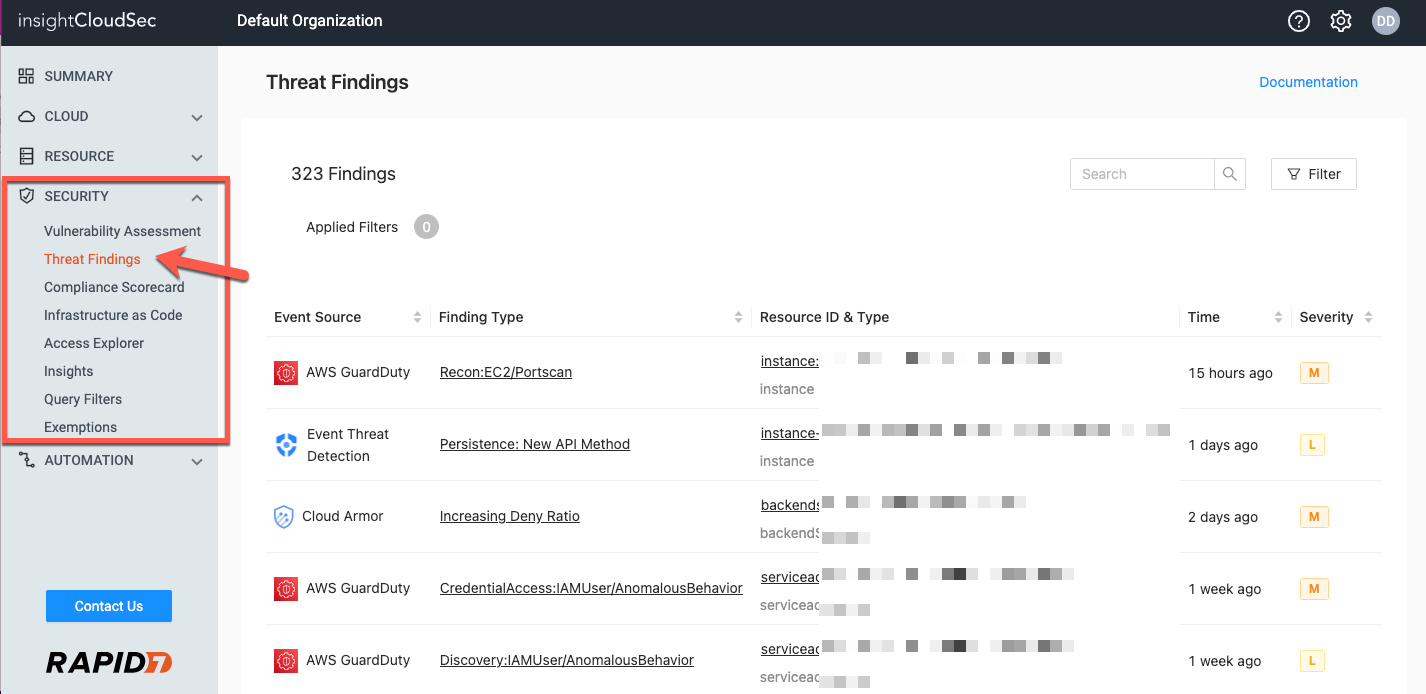1426x694 pixels.
Task: Sort by Event Source column arrows
Action: tap(417, 317)
